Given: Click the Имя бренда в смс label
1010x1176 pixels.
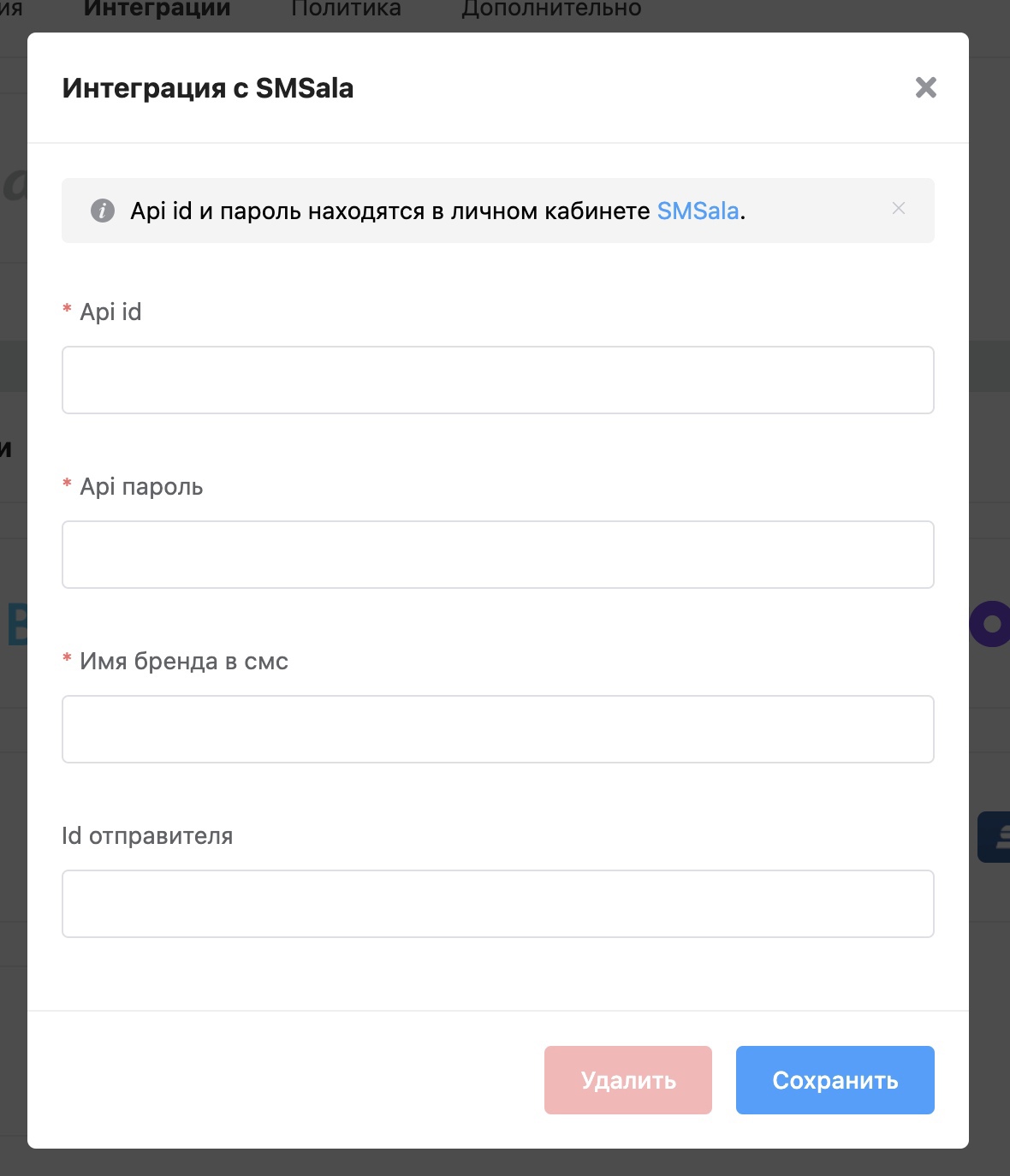Looking at the screenshot, I should pyautogui.click(x=183, y=661).
